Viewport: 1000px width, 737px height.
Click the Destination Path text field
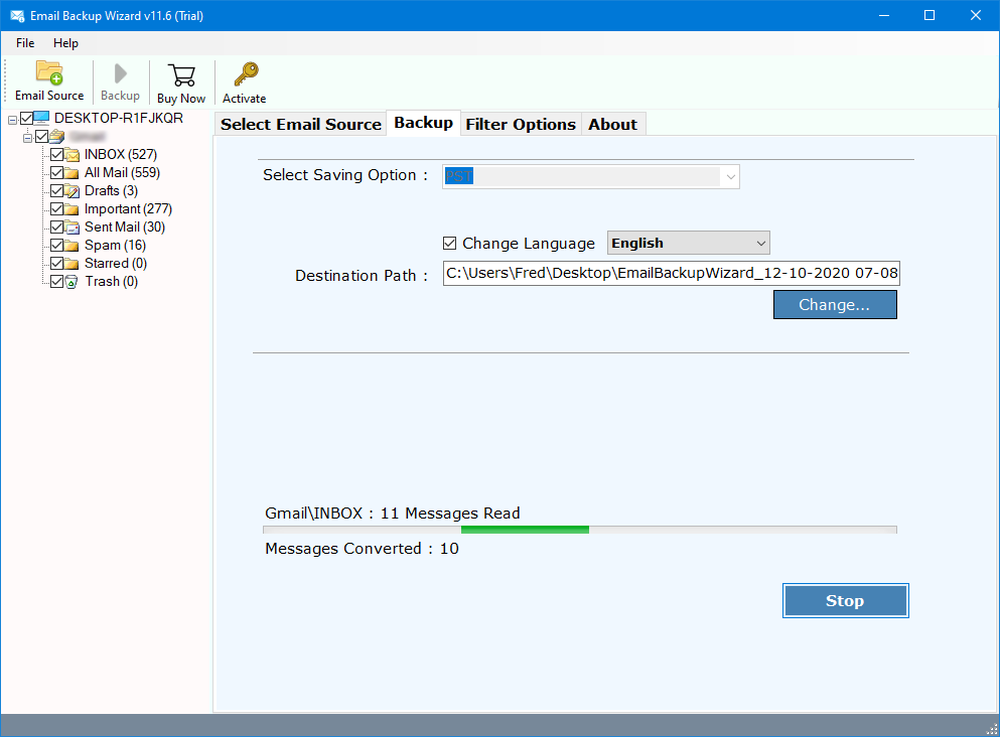pyautogui.click(x=670, y=273)
